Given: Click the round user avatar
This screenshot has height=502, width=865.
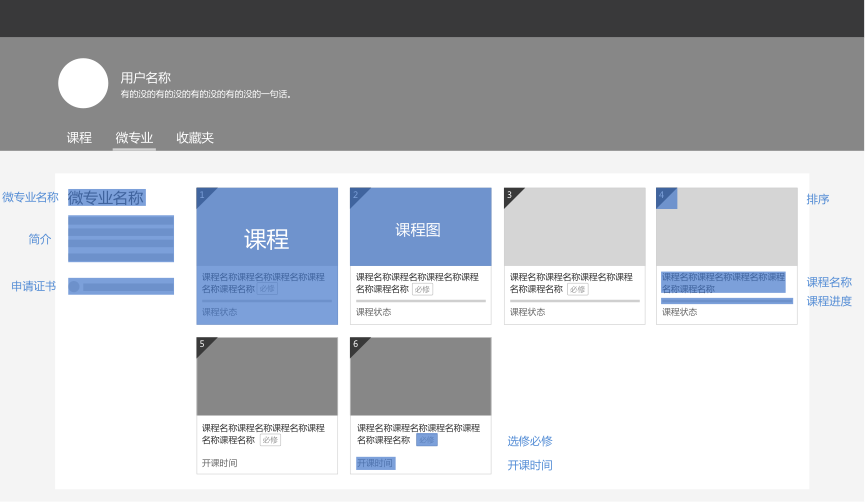Looking at the screenshot, I should pyautogui.click(x=83, y=83).
